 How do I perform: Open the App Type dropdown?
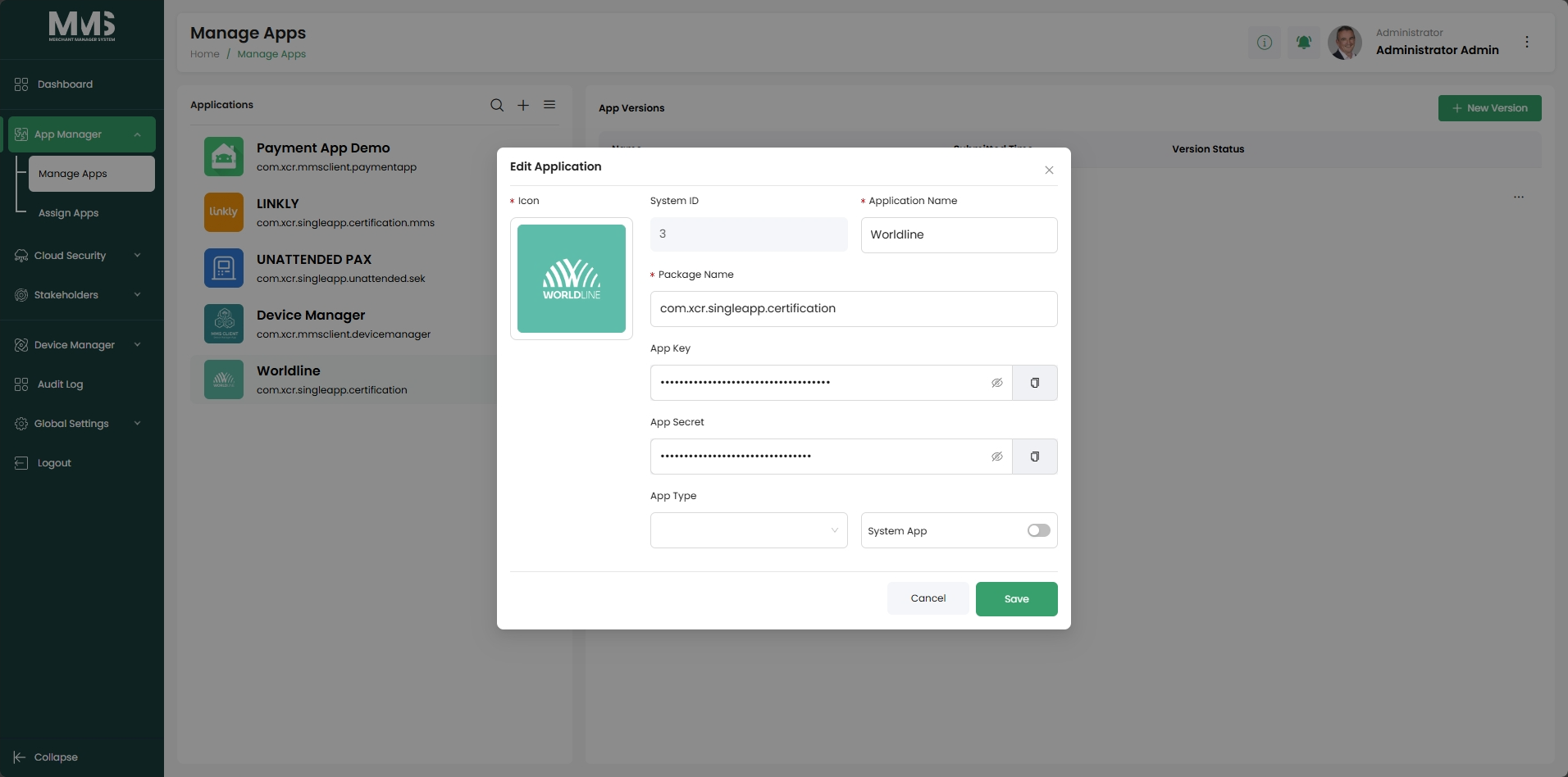pyautogui.click(x=749, y=530)
